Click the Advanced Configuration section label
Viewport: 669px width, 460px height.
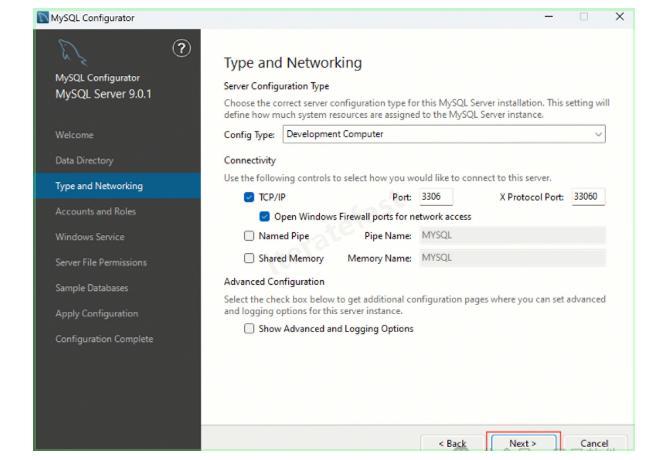(274, 282)
